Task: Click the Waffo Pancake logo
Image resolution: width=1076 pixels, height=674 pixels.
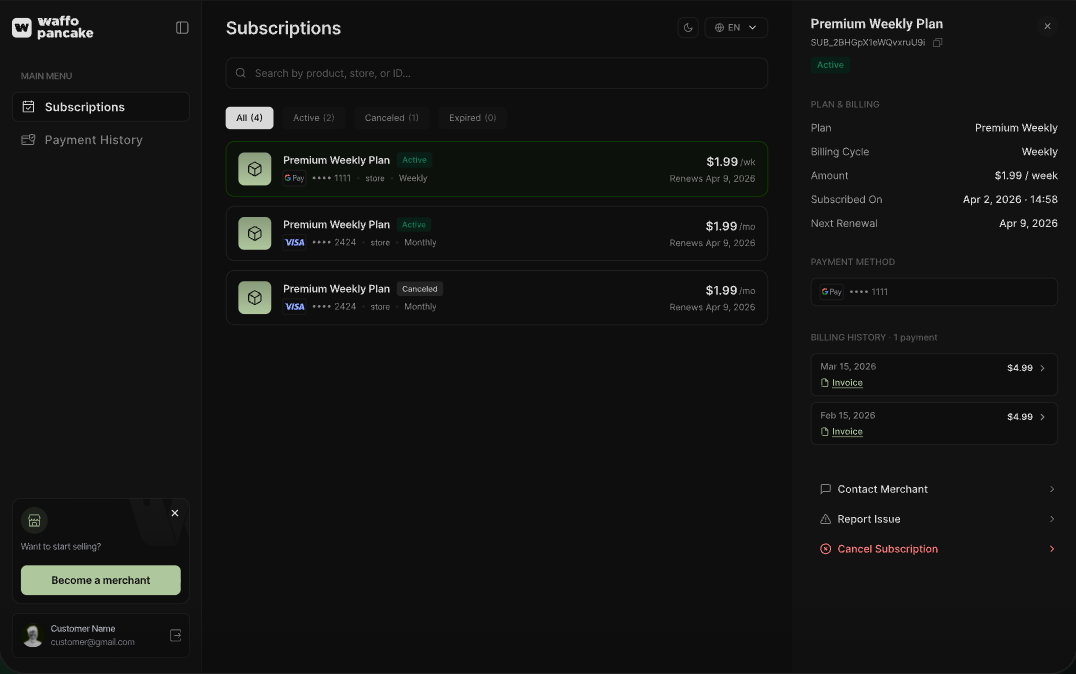Action: (52, 27)
